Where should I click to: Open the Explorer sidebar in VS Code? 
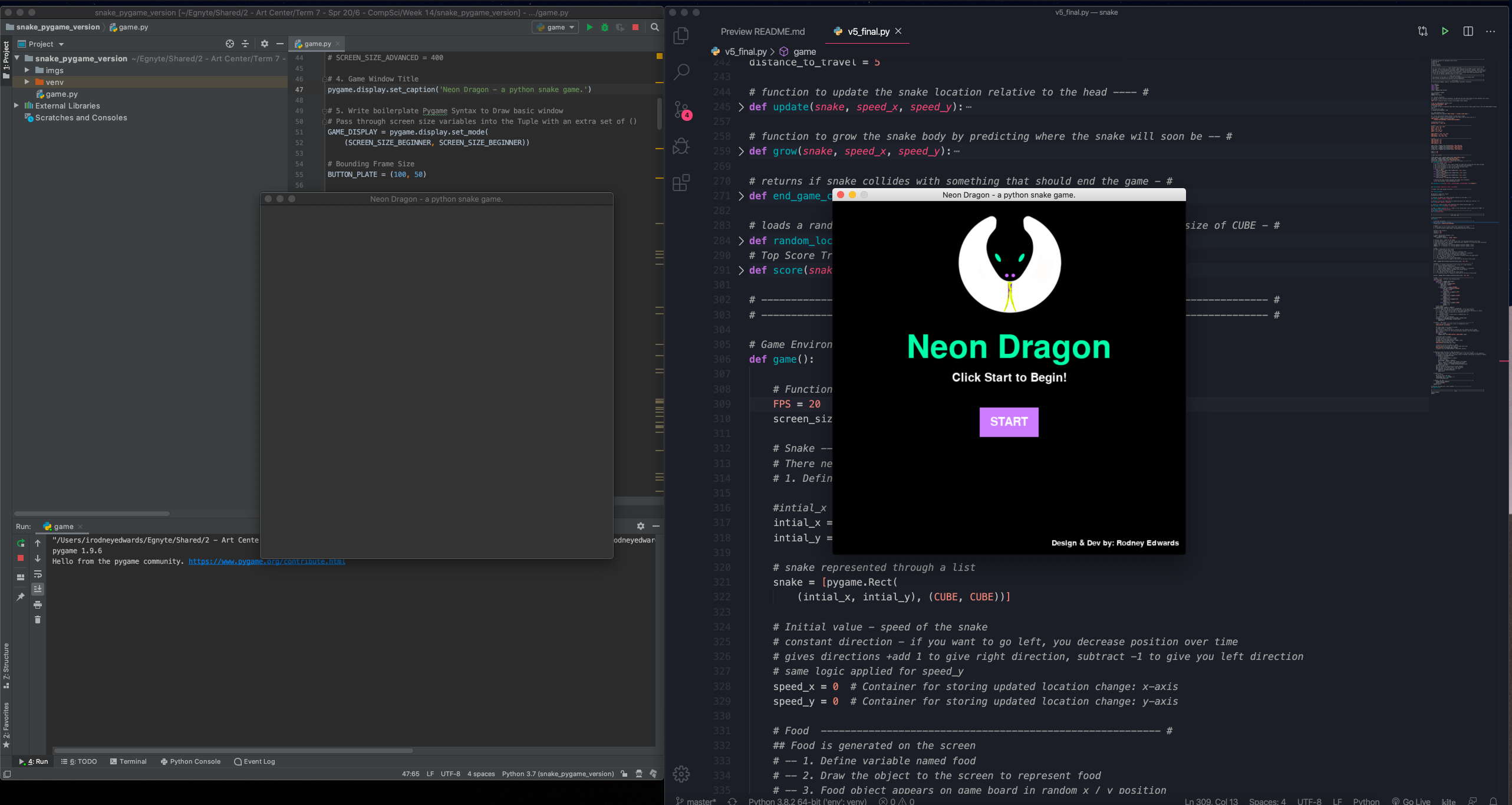tap(681, 35)
